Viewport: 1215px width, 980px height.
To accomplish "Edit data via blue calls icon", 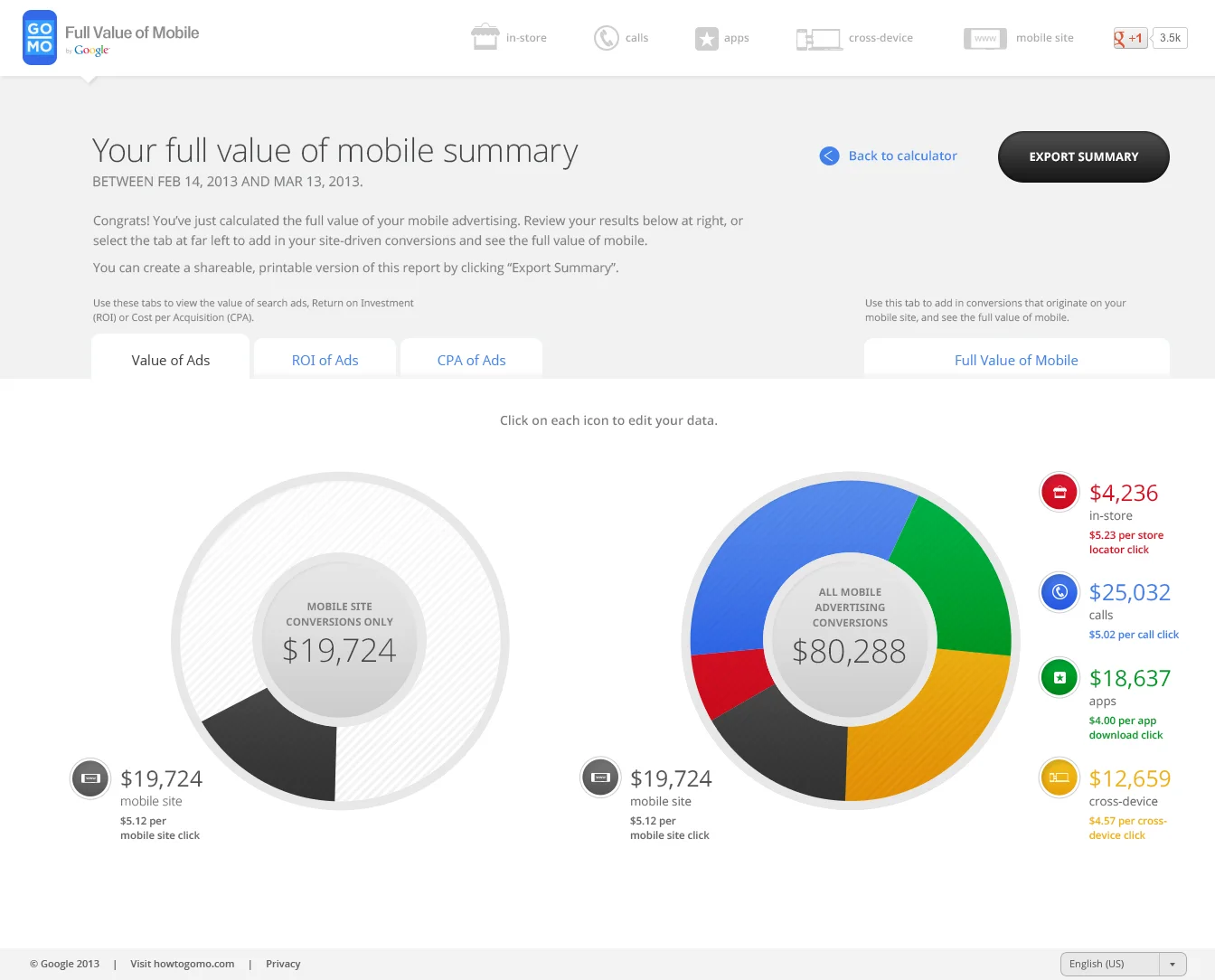I will pos(1060,592).
